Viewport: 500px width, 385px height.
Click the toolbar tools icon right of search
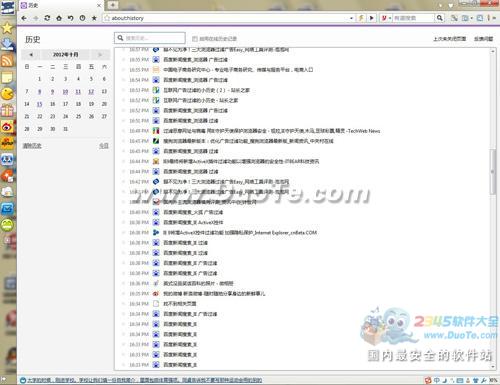[x=454, y=18]
